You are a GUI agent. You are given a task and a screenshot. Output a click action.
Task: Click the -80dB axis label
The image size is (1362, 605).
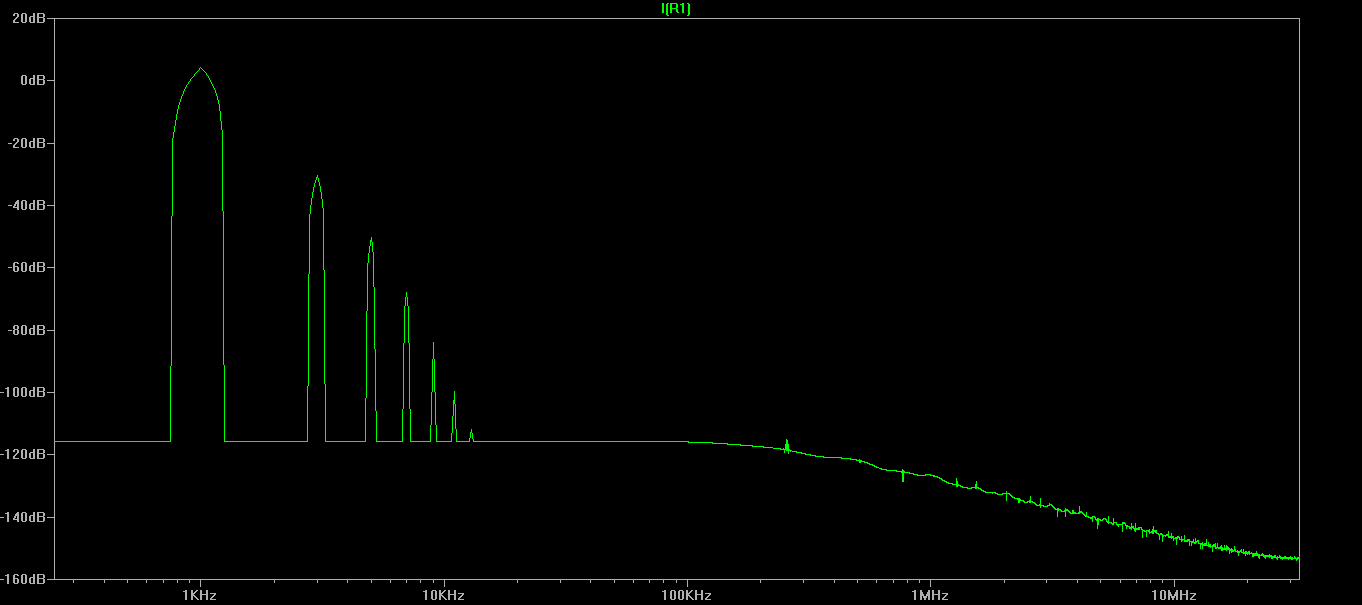point(29,330)
